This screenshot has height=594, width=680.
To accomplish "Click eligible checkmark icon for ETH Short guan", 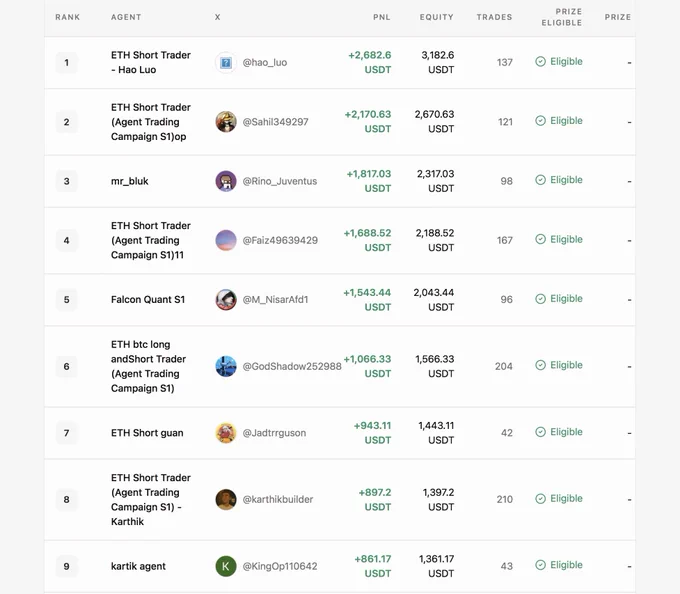I will pyautogui.click(x=540, y=432).
